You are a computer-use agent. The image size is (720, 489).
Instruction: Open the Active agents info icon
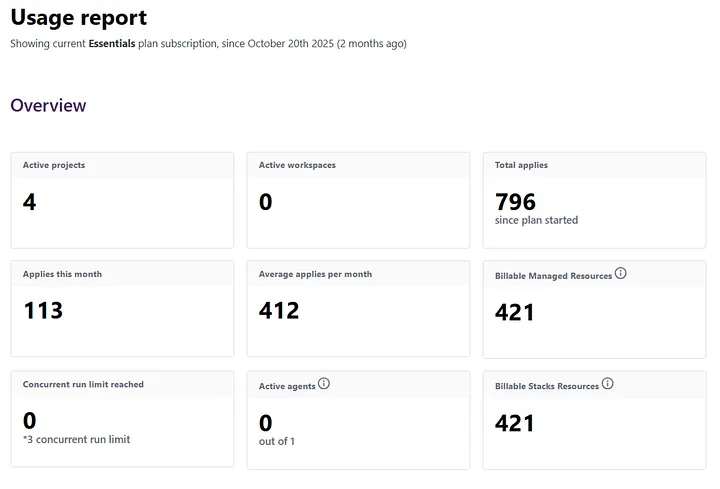[323, 384]
